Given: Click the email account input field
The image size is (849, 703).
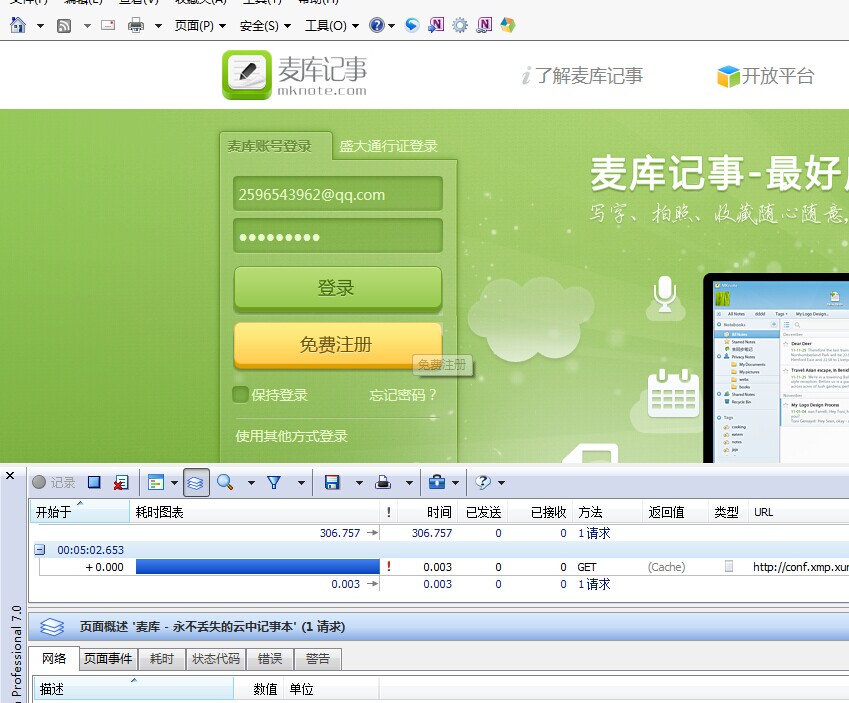Looking at the screenshot, I should (337, 194).
